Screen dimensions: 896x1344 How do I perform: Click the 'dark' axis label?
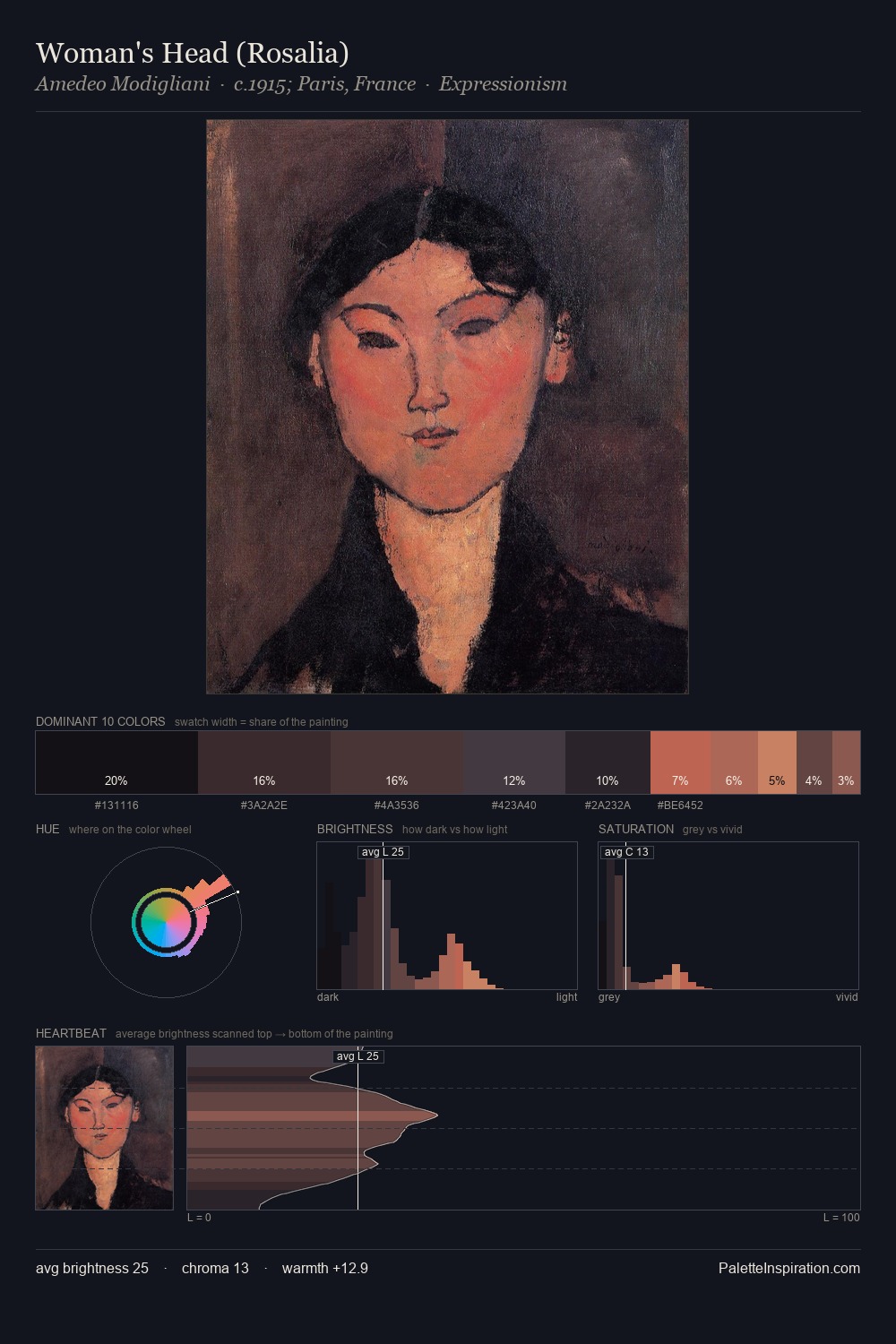pos(328,997)
